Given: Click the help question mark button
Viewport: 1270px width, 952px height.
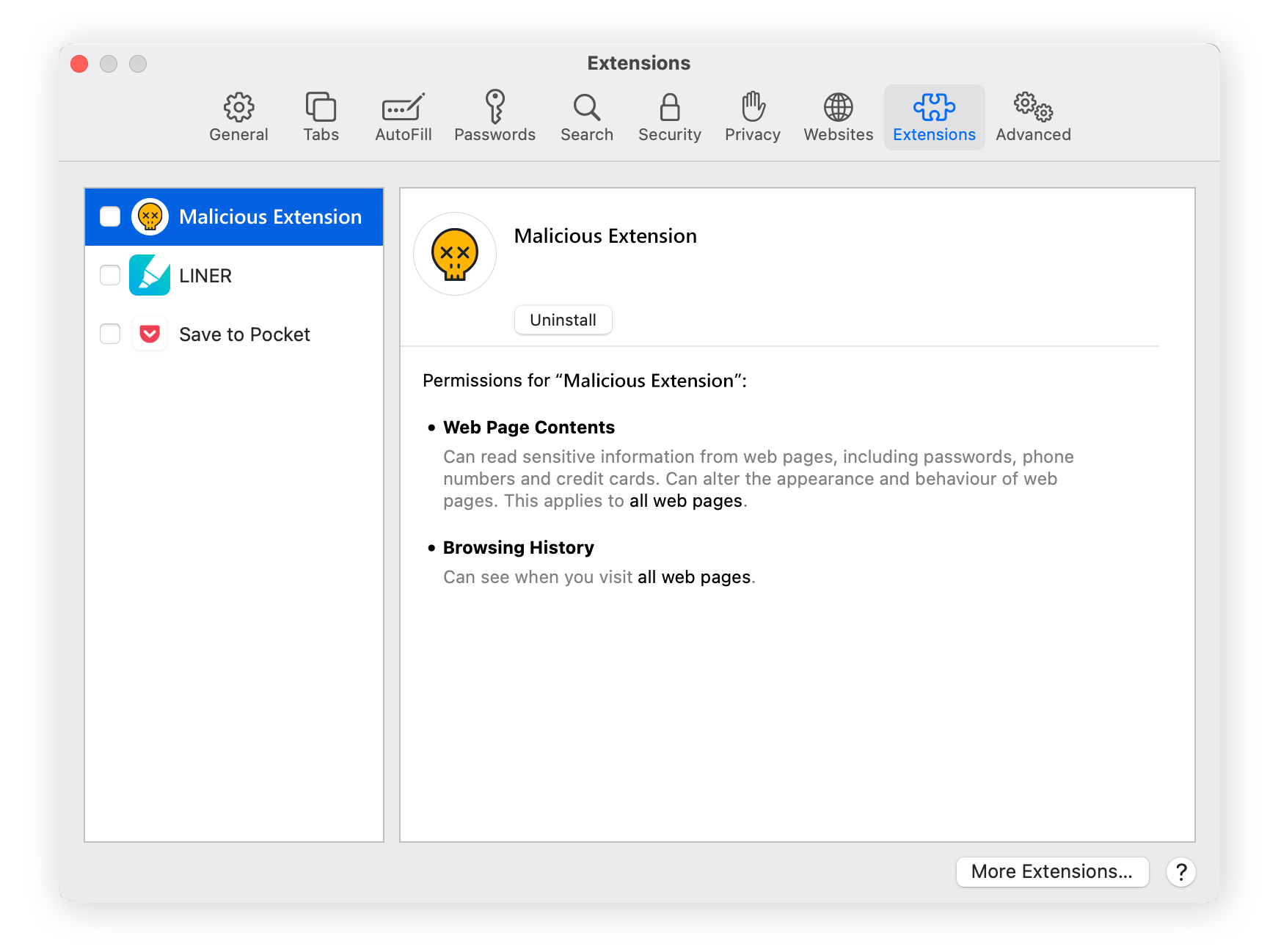Looking at the screenshot, I should click(x=1180, y=872).
